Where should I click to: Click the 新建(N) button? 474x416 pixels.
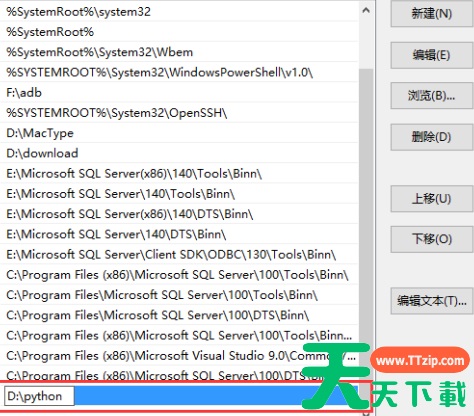click(432, 14)
